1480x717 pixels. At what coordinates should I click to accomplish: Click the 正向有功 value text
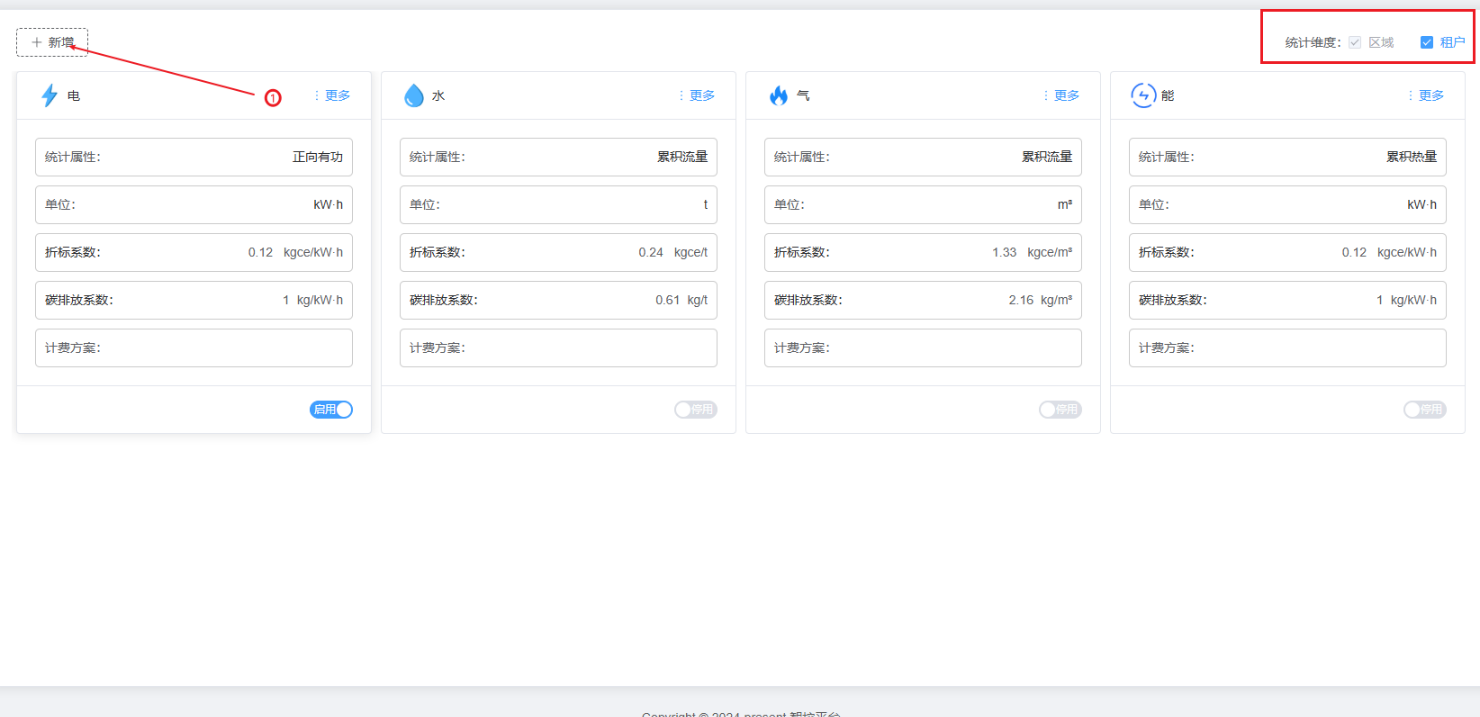click(x=317, y=157)
